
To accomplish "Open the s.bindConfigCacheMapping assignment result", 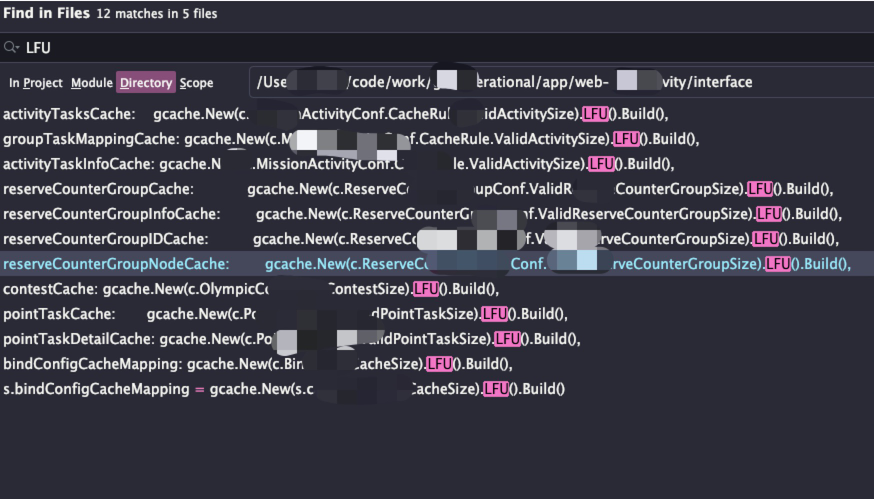I will pos(250,389).
